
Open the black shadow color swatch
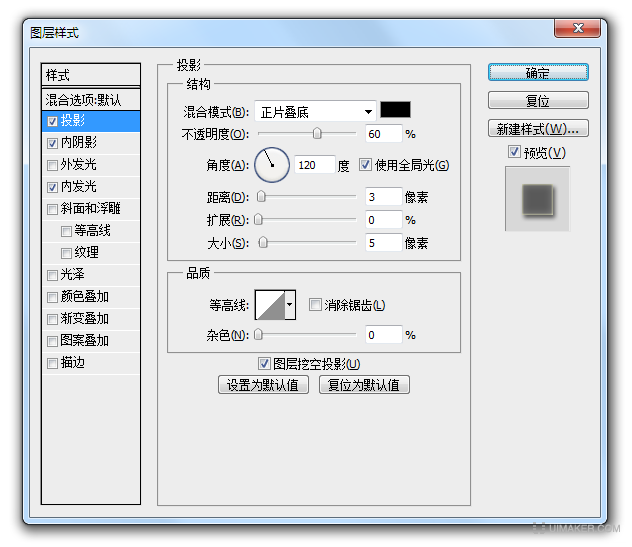[395, 110]
